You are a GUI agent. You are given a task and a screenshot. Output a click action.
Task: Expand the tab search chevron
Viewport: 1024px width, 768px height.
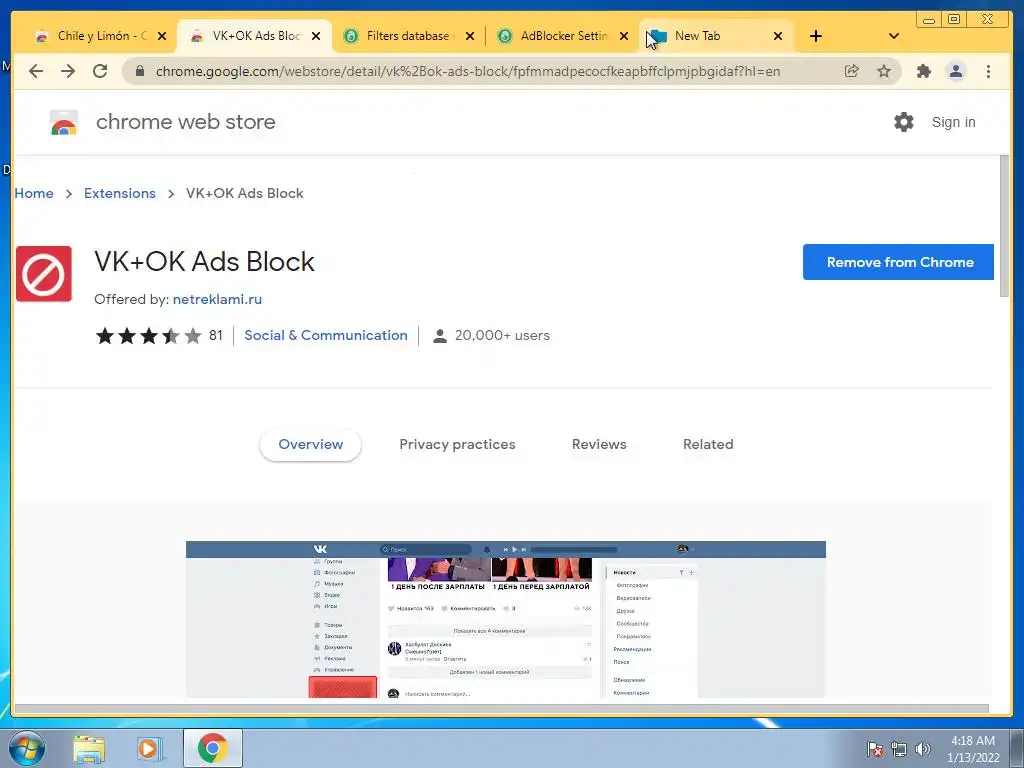click(x=894, y=36)
